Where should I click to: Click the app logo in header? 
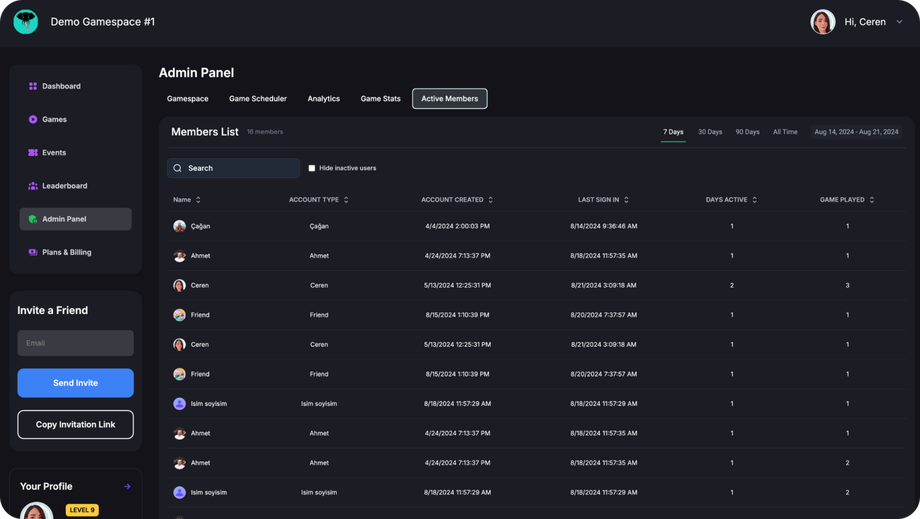pos(26,21)
